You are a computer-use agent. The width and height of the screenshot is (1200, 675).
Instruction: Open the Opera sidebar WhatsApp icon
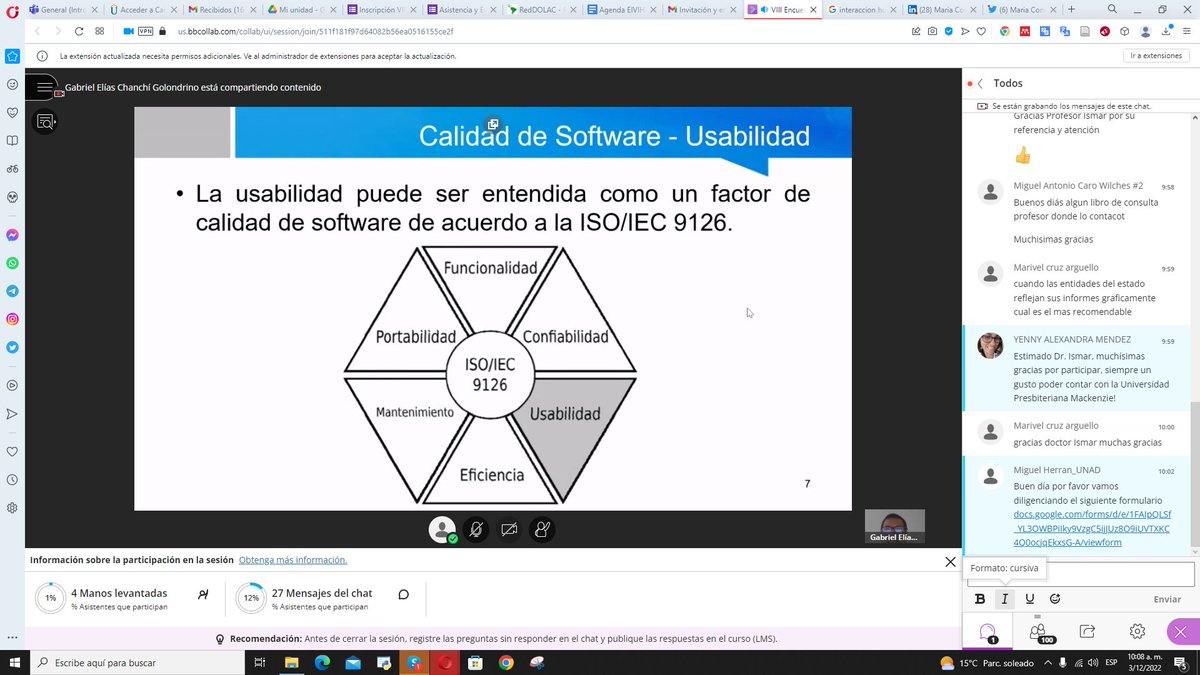12,264
